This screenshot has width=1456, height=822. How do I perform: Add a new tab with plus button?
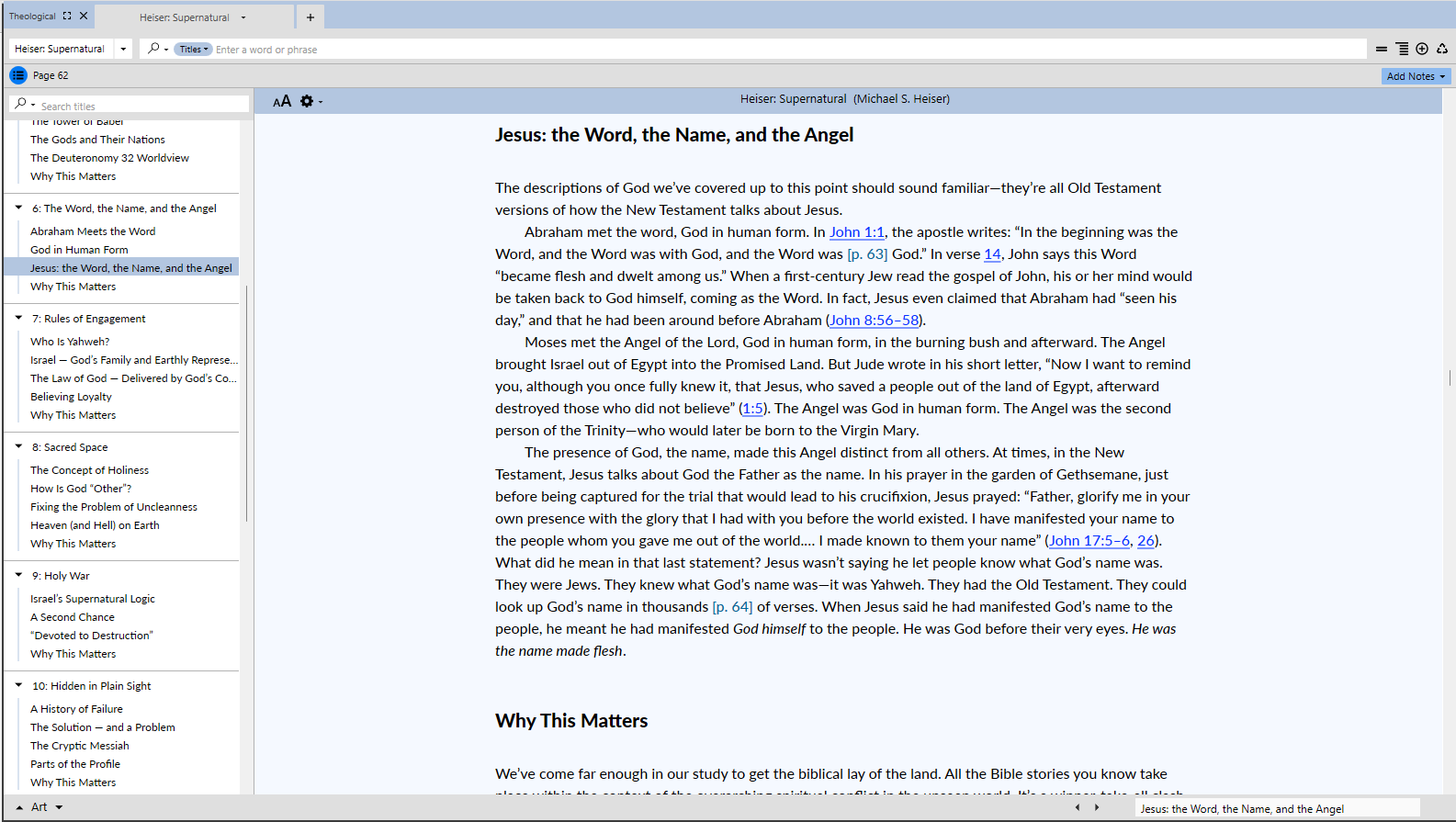[x=310, y=17]
